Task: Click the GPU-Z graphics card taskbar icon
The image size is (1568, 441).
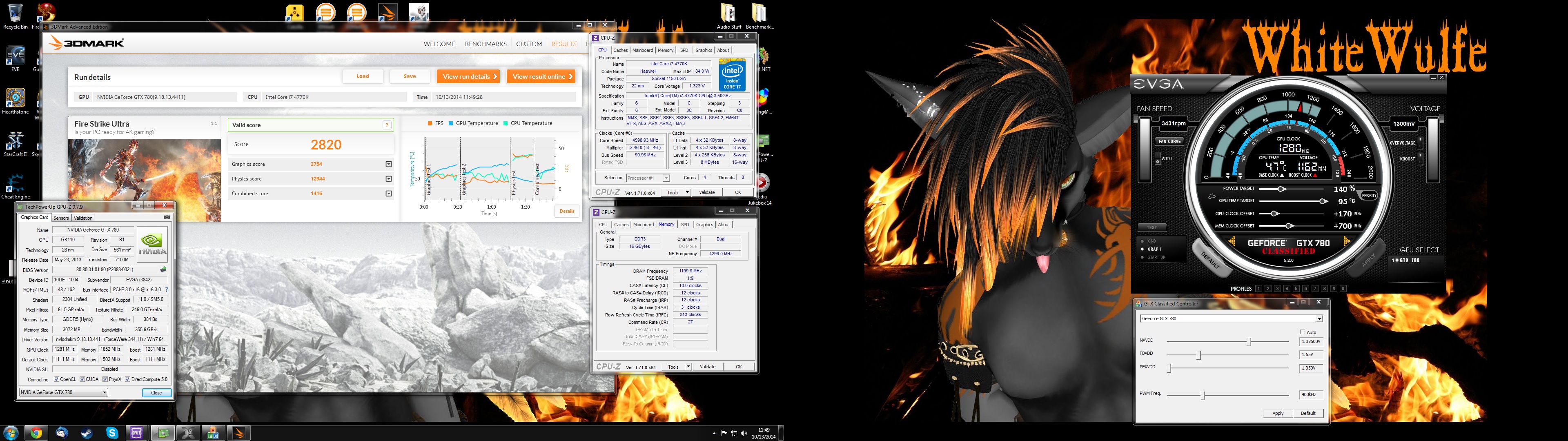Action: tap(163, 433)
